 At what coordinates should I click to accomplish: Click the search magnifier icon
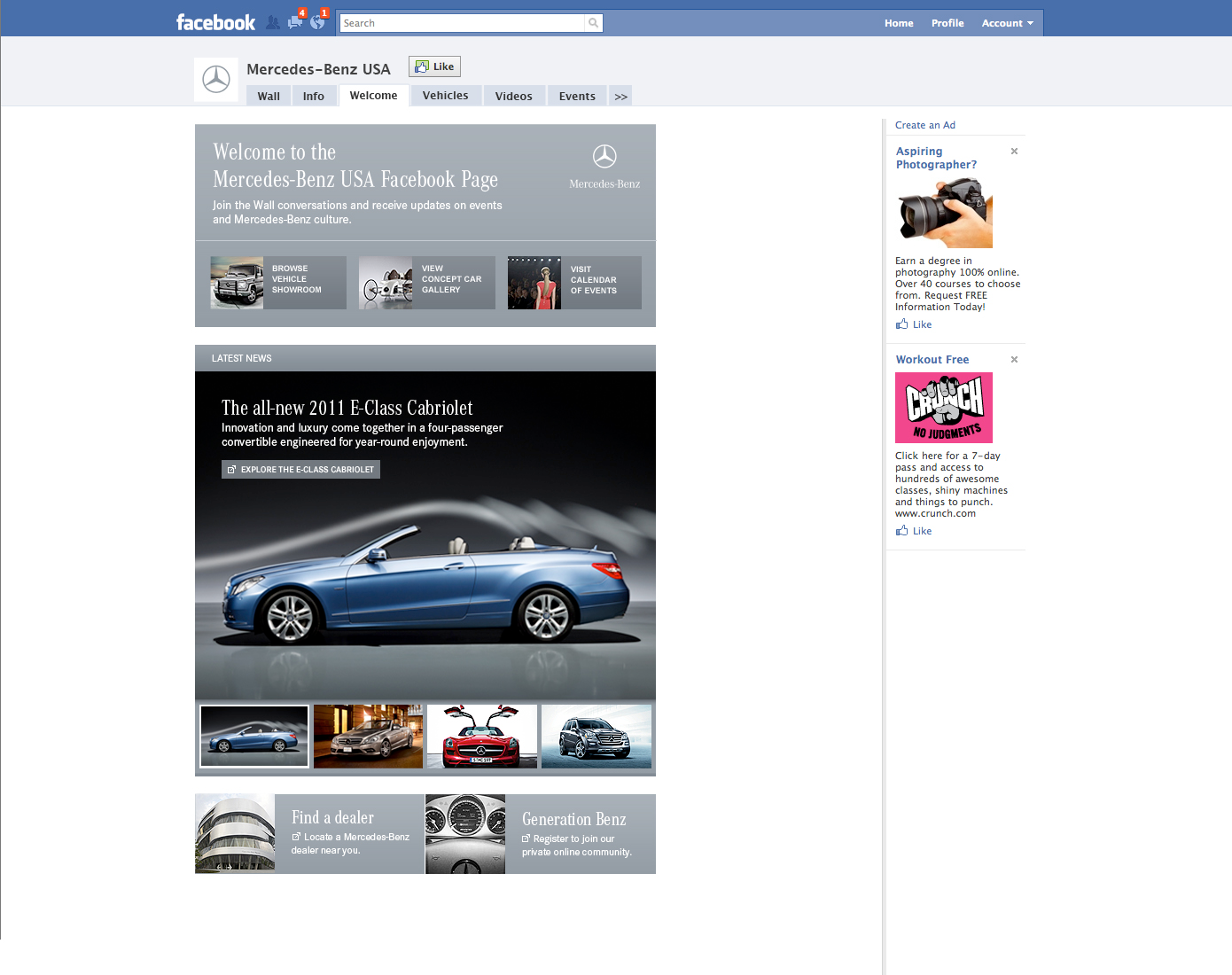click(x=593, y=23)
